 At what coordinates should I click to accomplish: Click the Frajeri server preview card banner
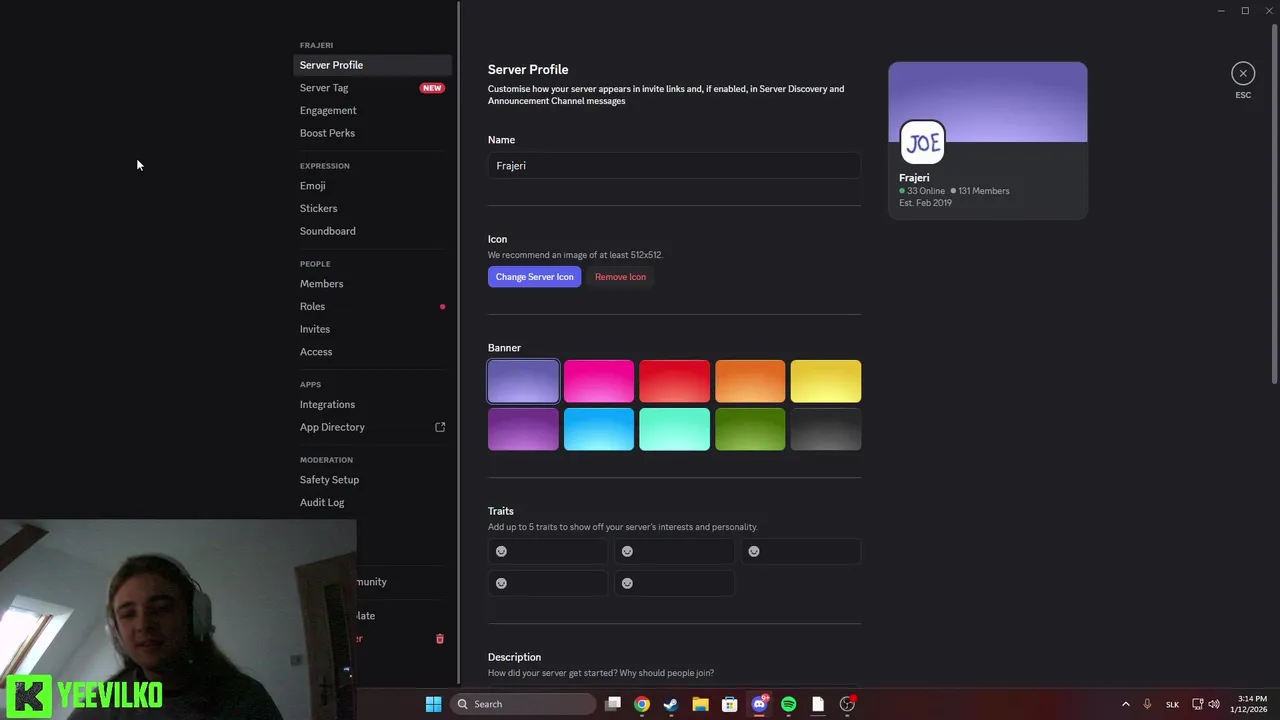(988, 101)
